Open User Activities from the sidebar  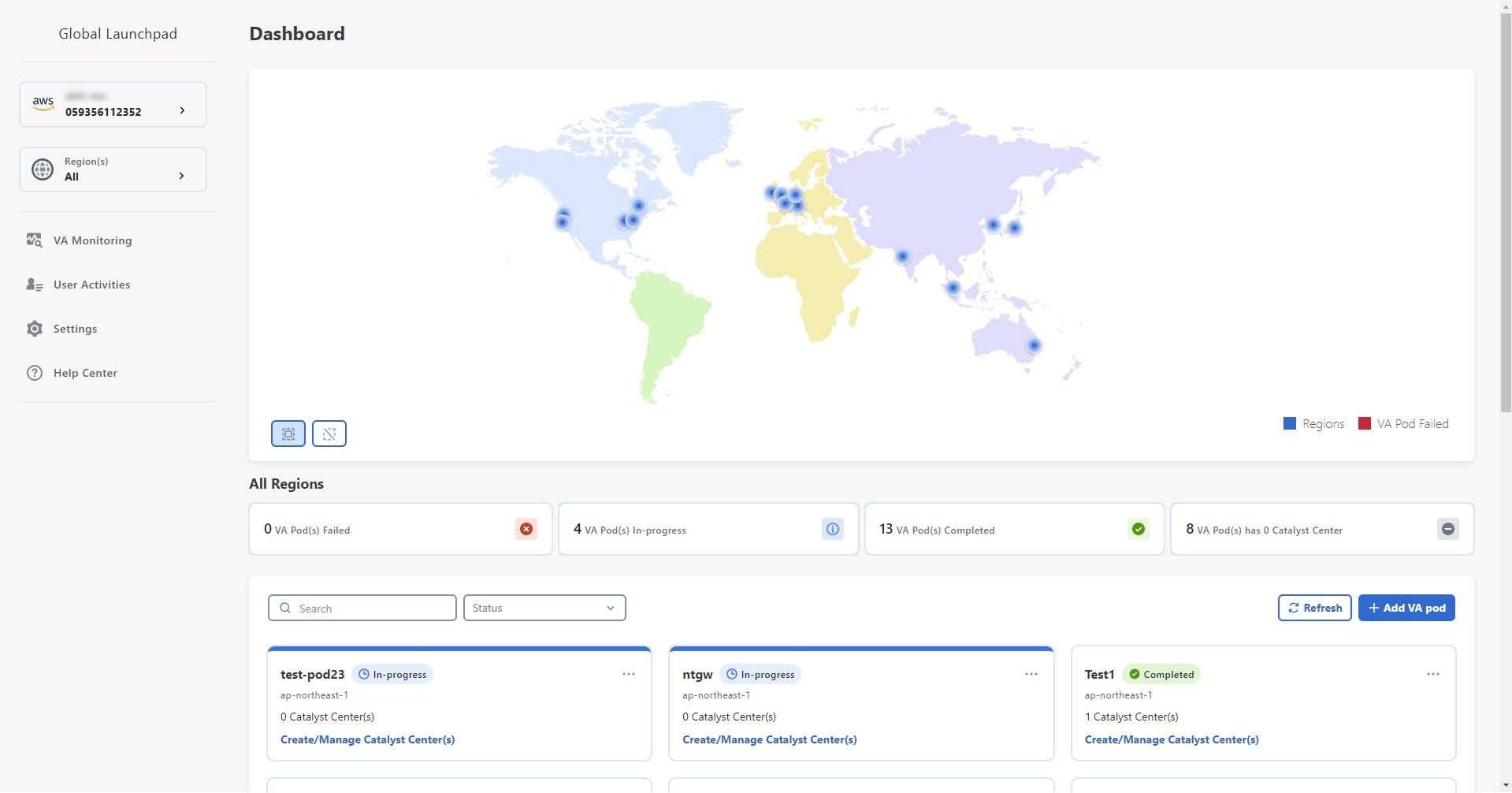click(x=91, y=285)
